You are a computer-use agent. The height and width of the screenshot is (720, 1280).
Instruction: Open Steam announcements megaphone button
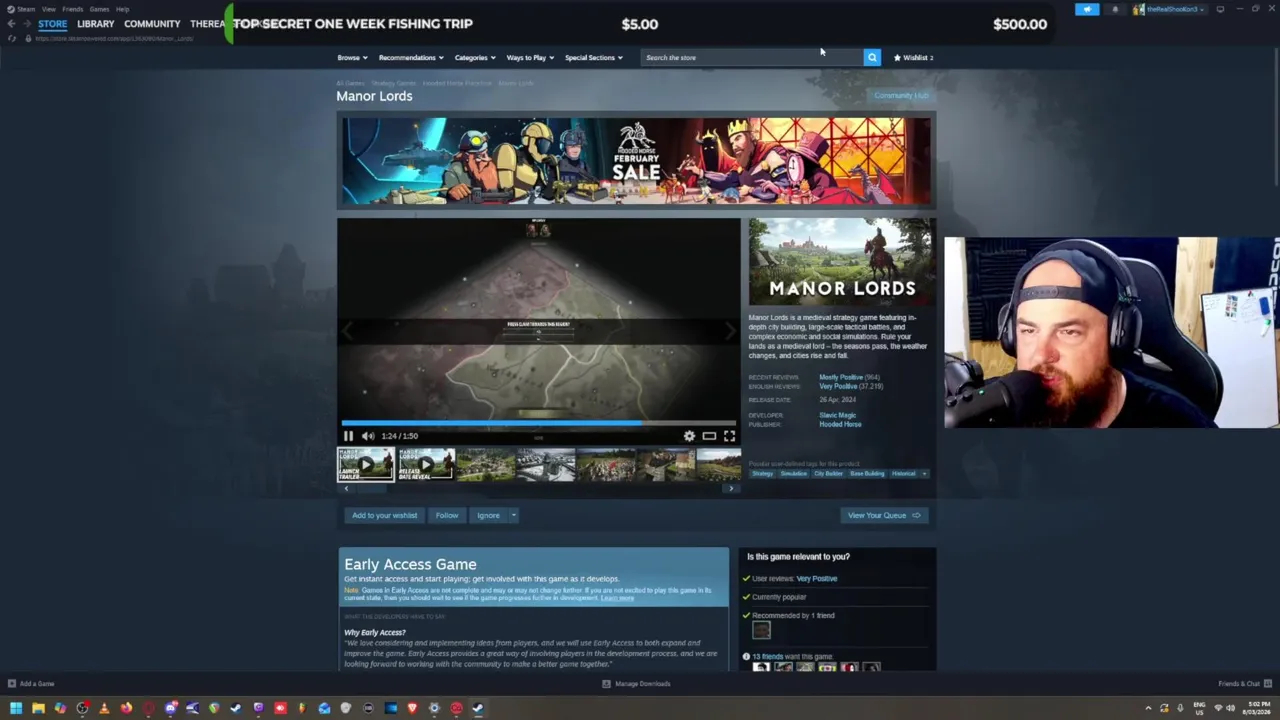point(1087,9)
